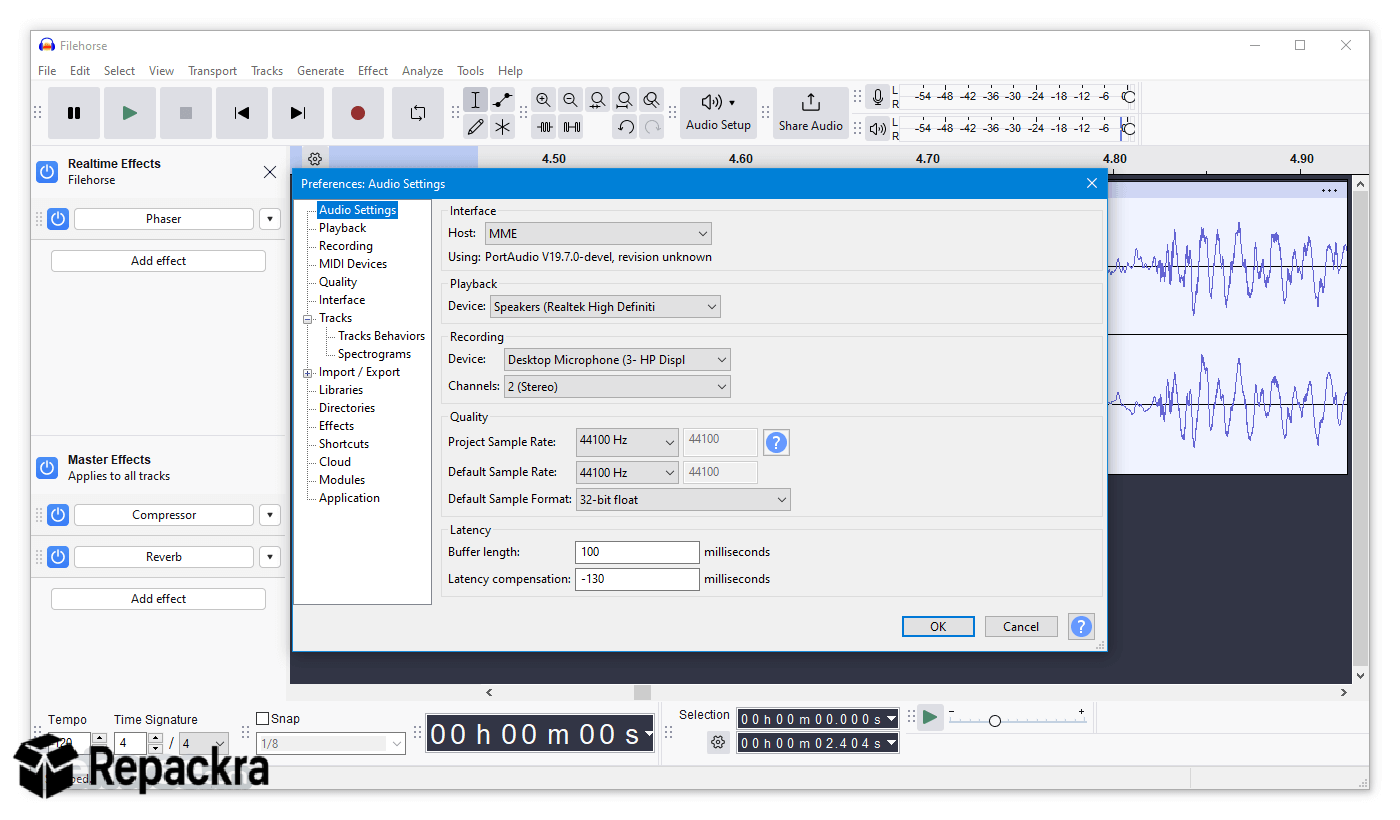Click Play-at-speed green button
Image resolution: width=1400 pixels, height=820 pixels.
[x=930, y=717]
